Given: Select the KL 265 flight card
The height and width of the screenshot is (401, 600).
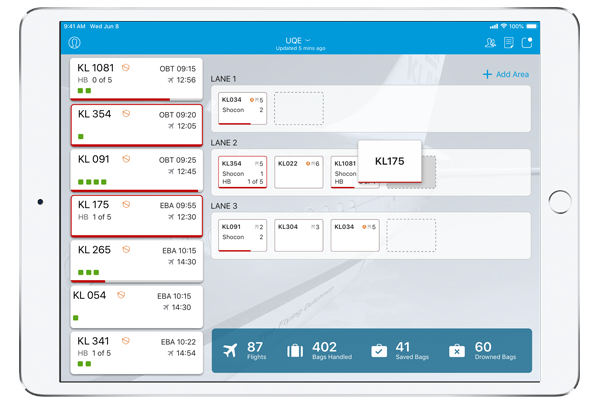Looking at the screenshot, I should (x=137, y=261).
